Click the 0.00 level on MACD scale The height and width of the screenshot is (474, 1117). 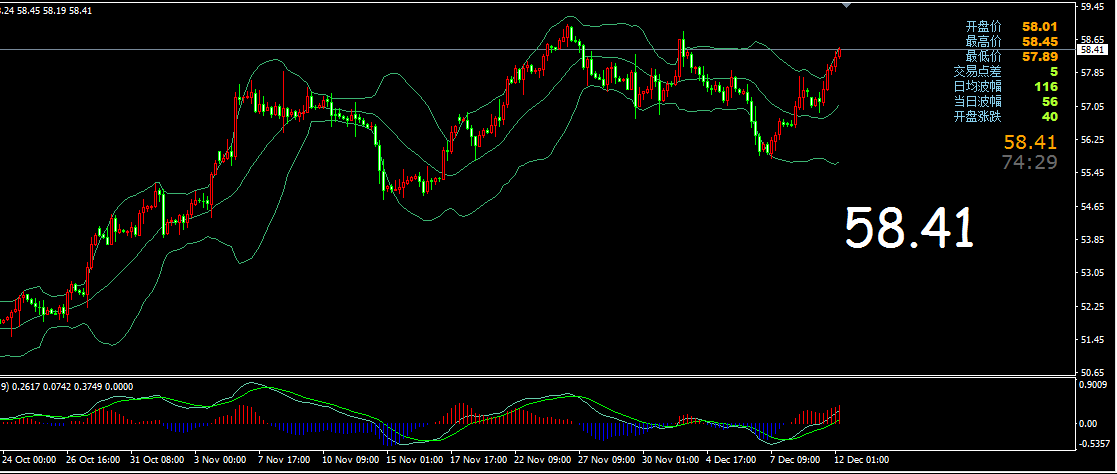click(1089, 422)
